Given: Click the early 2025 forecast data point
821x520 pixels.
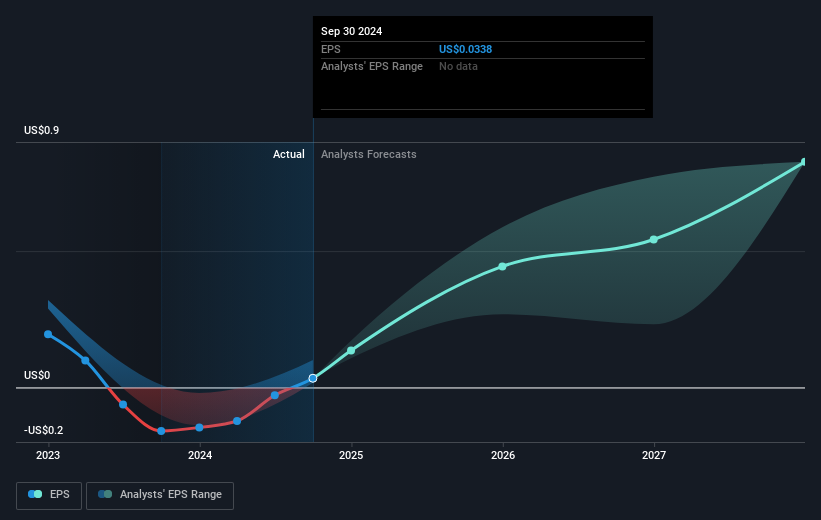Looking at the screenshot, I should [x=351, y=350].
